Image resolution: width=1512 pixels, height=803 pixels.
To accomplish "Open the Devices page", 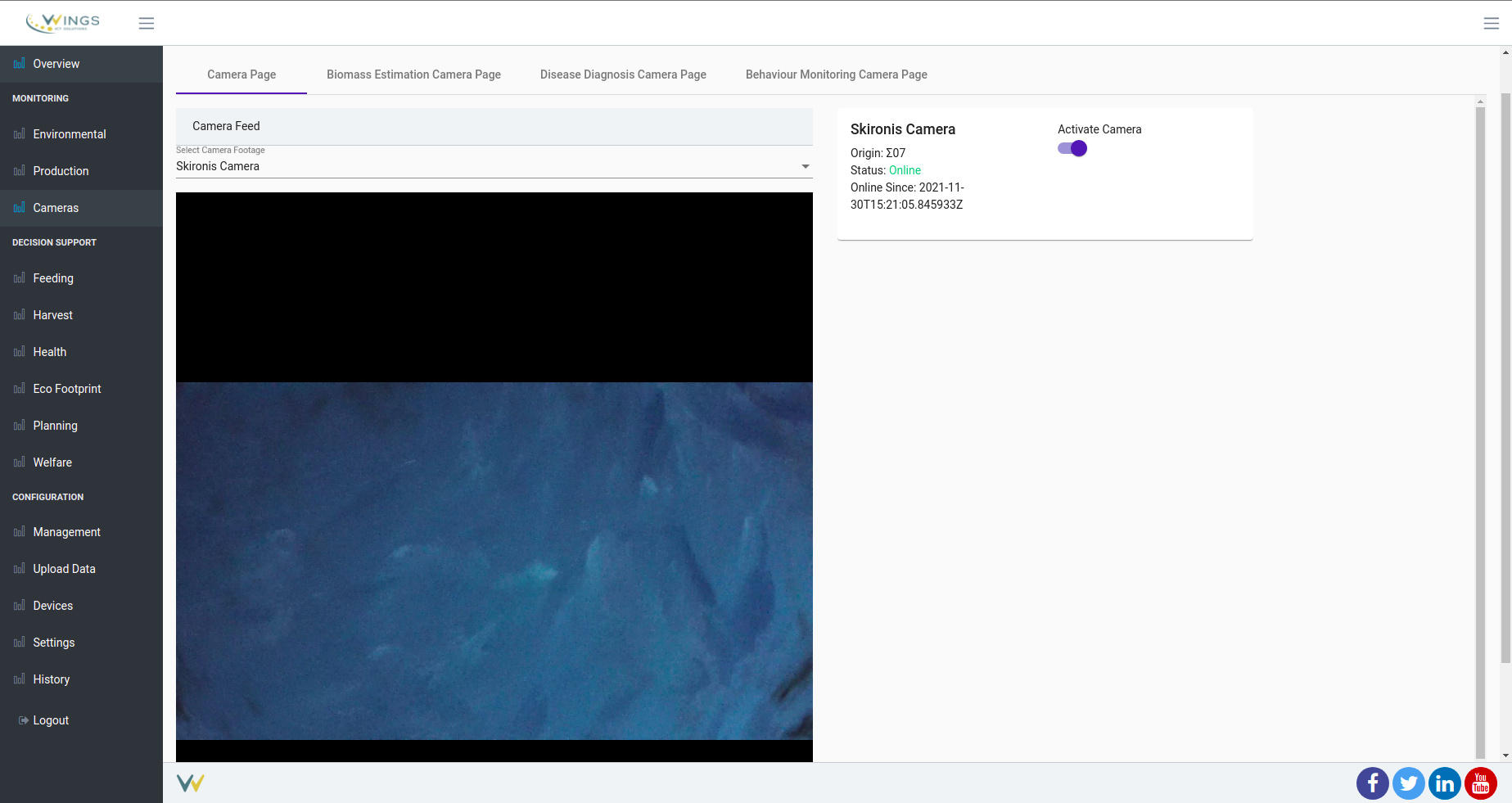I will tap(81, 606).
